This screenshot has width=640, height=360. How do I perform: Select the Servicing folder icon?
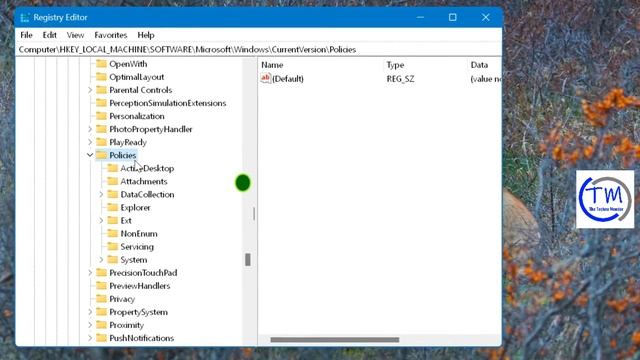[x=113, y=247]
